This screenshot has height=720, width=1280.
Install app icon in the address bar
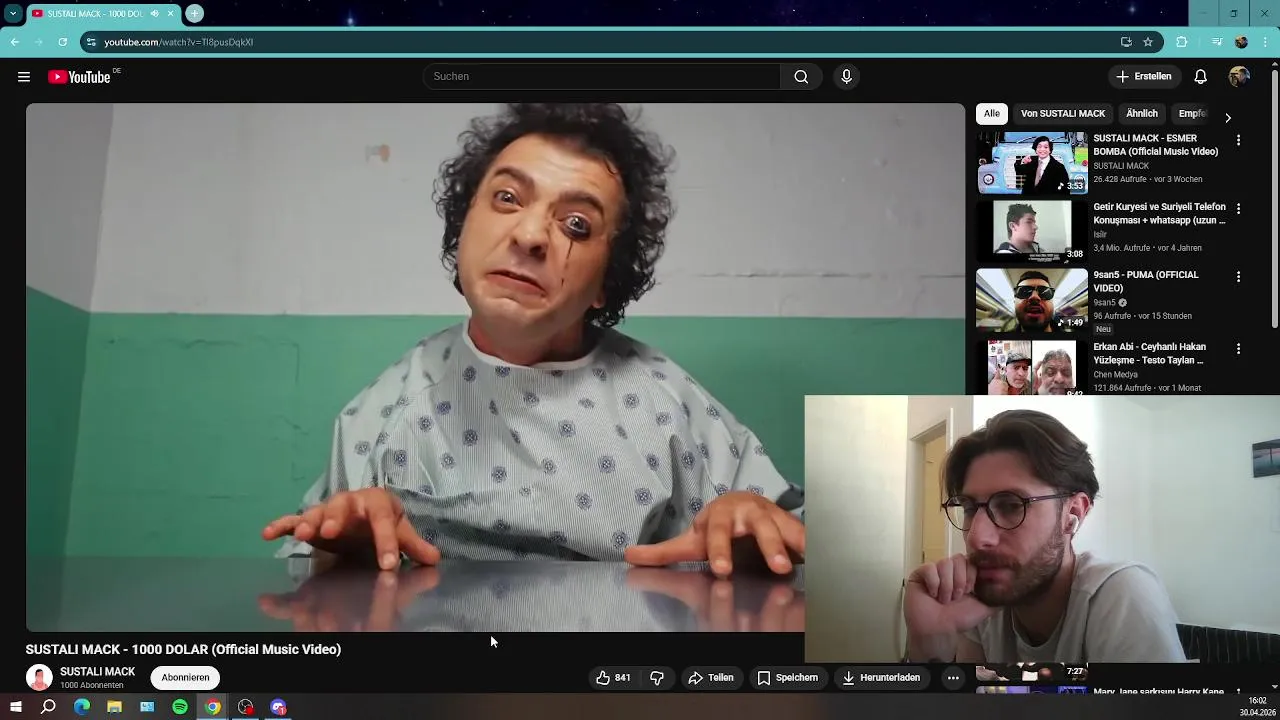[x=1126, y=42]
